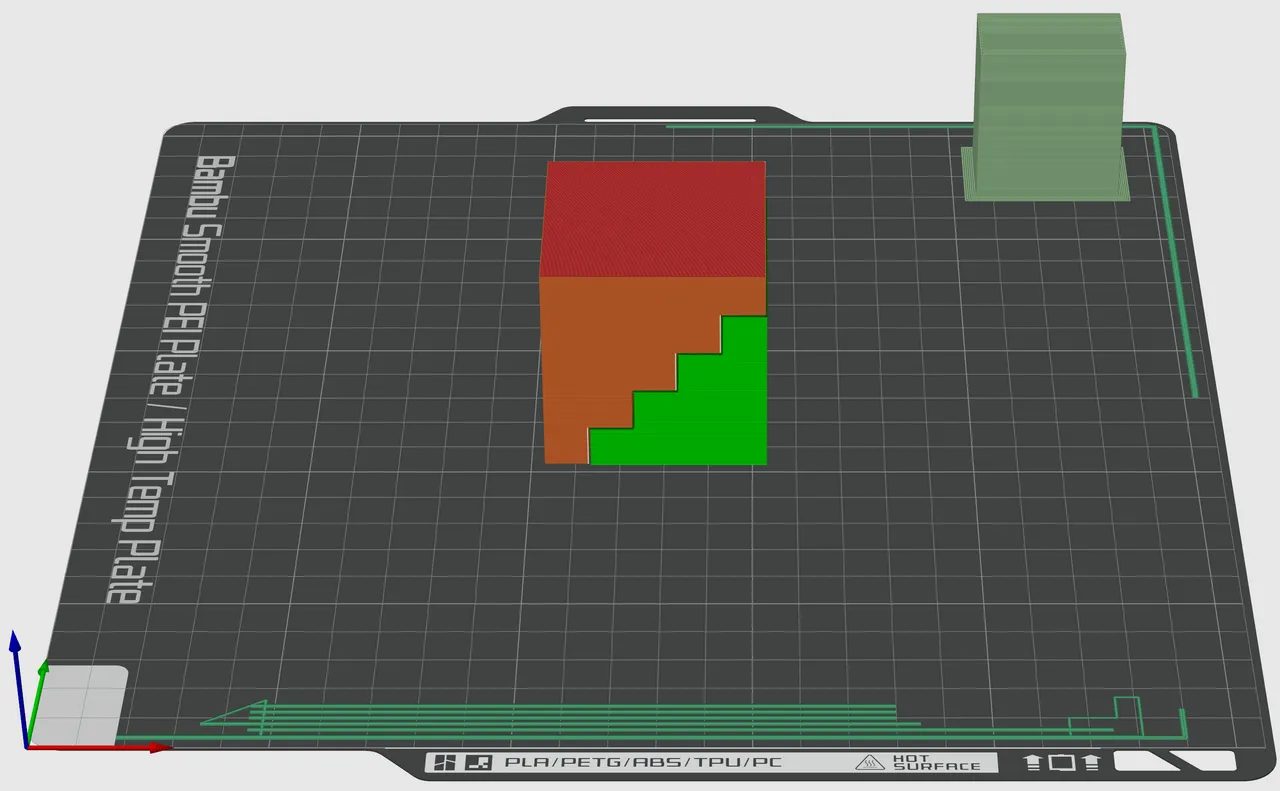Click the HOT SURFACE text warning
The height and width of the screenshot is (791, 1280).
click(940, 761)
